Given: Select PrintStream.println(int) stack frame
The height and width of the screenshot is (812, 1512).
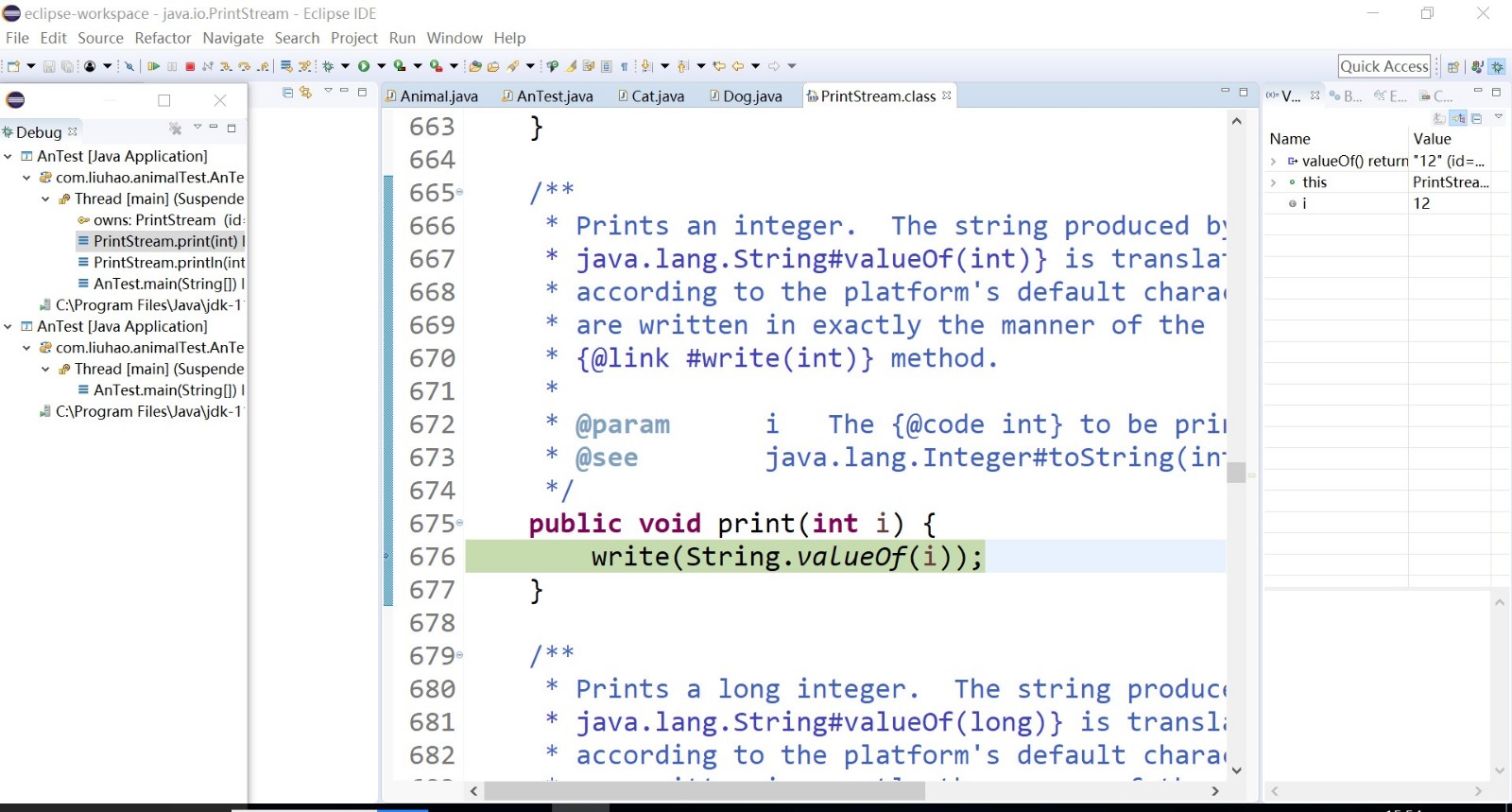Looking at the screenshot, I should (x=161, y=263).
